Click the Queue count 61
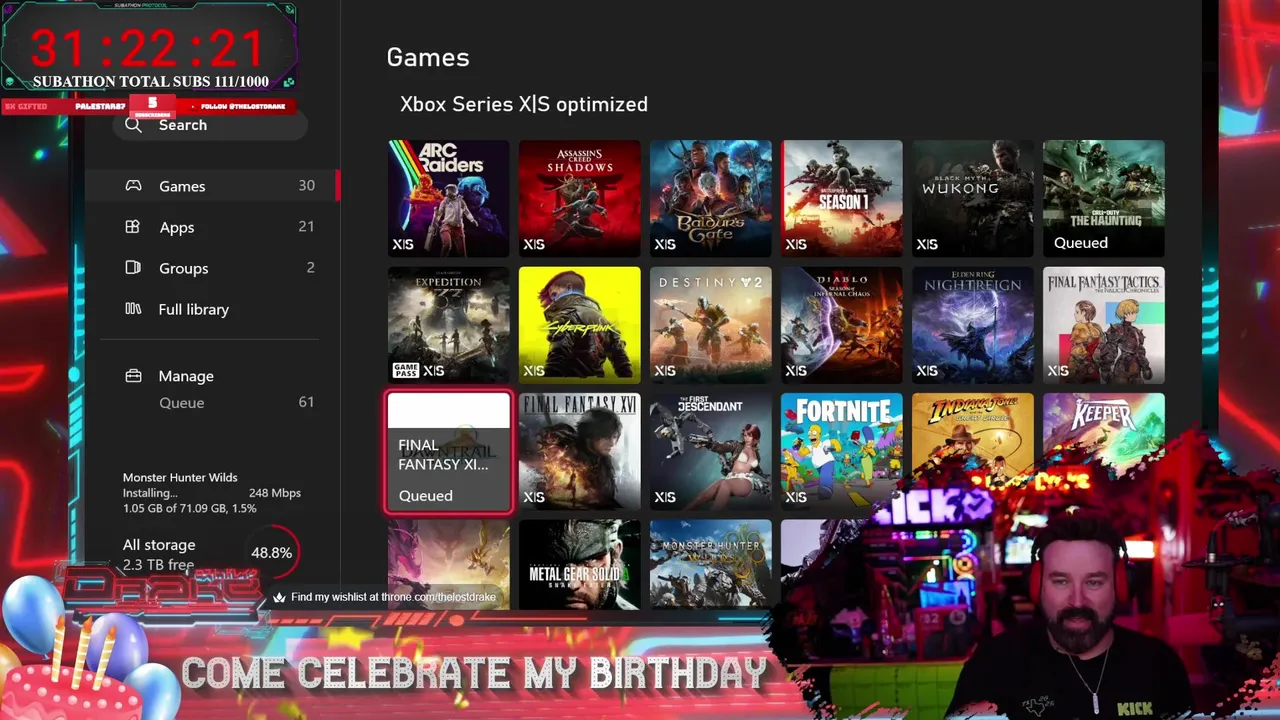 [306, 401]
